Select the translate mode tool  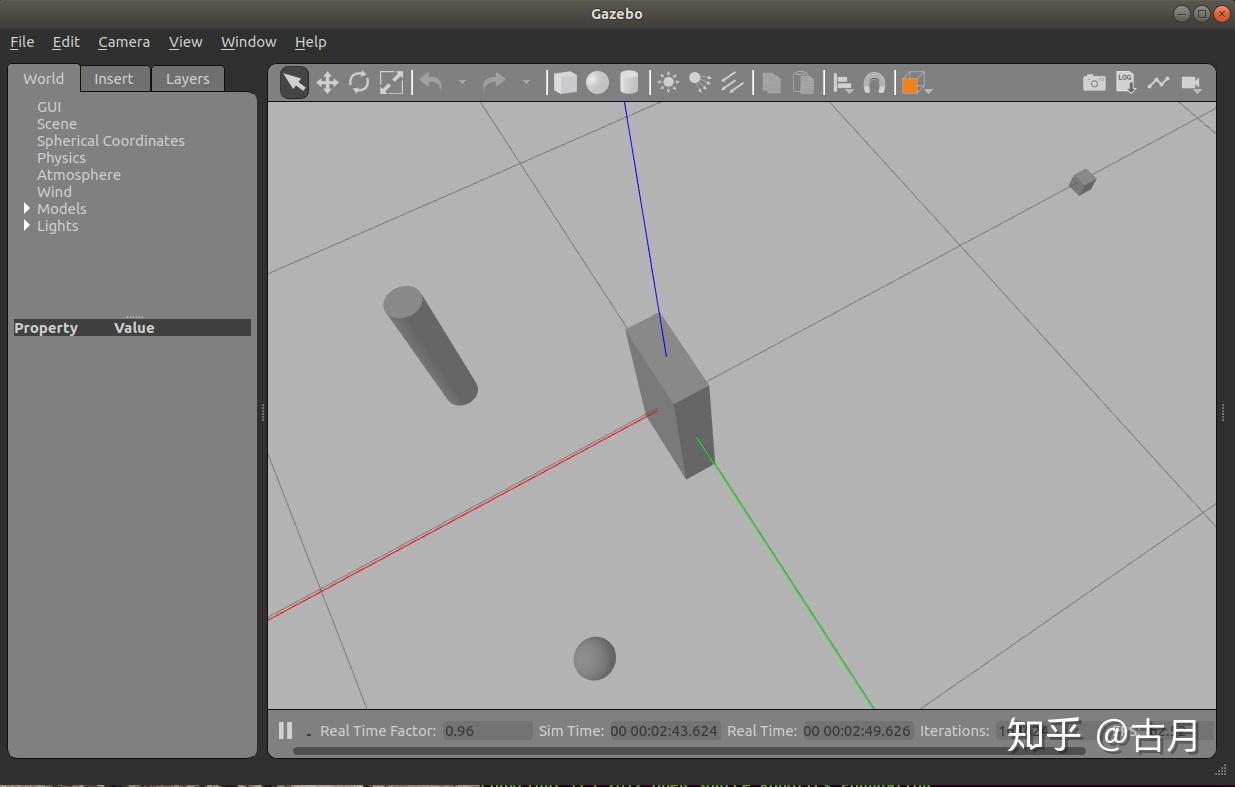pyautogui.click(x=327, y=82)
